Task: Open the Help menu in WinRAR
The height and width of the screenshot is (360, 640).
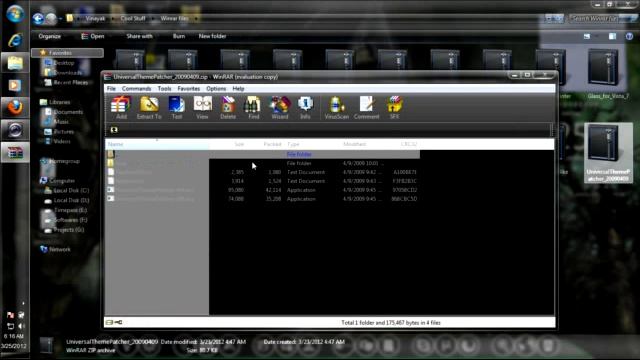Action: [x=238, y=89]
